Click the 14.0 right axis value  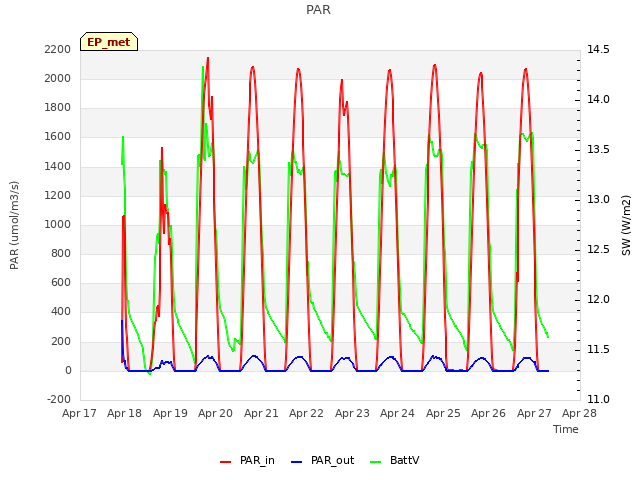point(598,100)
